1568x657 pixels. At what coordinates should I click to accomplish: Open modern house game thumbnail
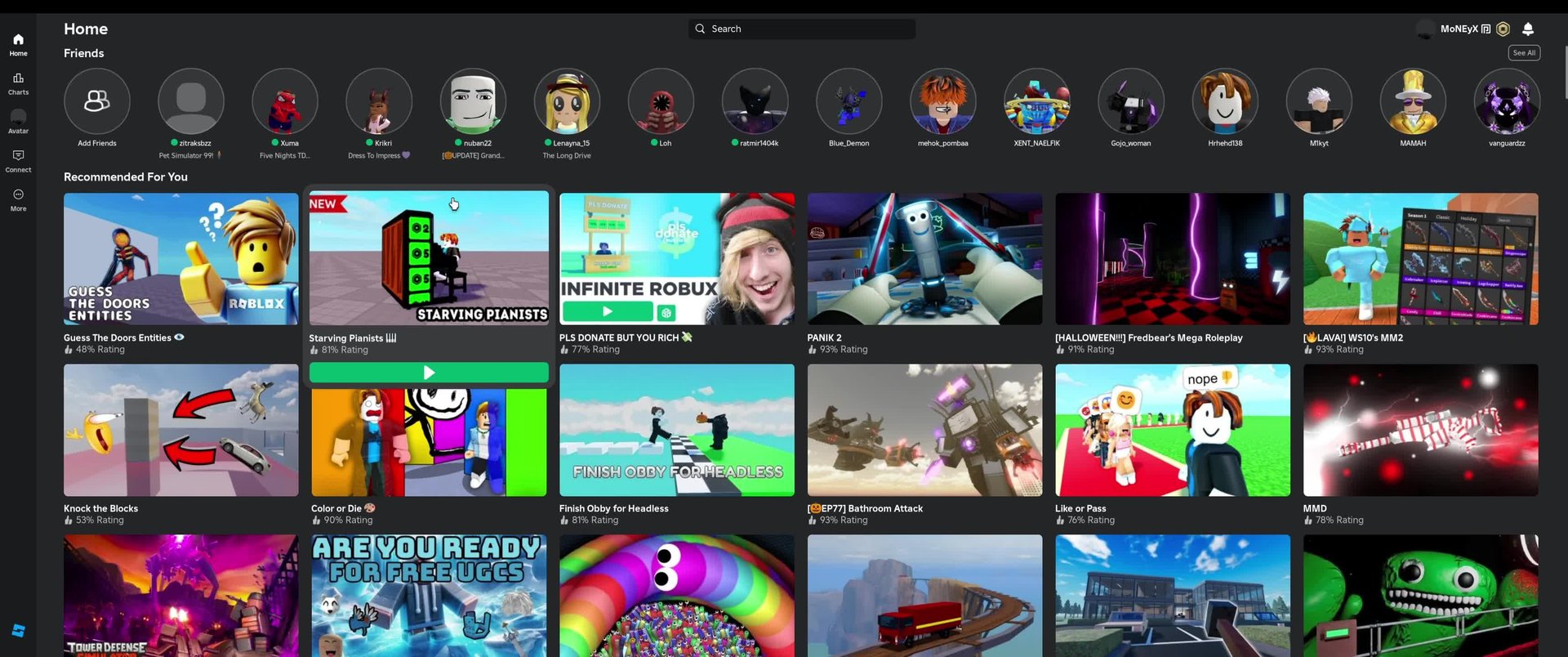[x=1173, y=596]
